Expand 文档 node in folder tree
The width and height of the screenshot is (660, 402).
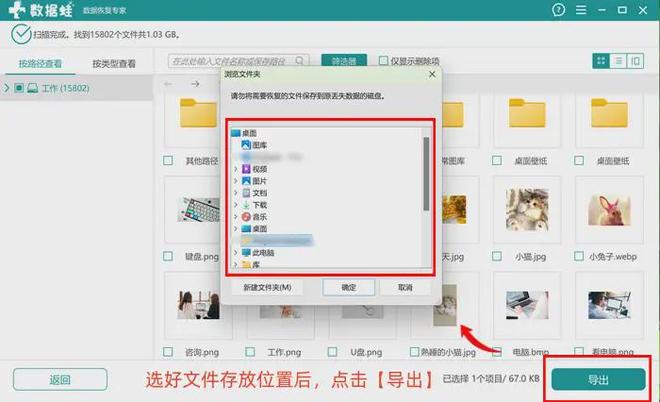click(x=235, y=192)
